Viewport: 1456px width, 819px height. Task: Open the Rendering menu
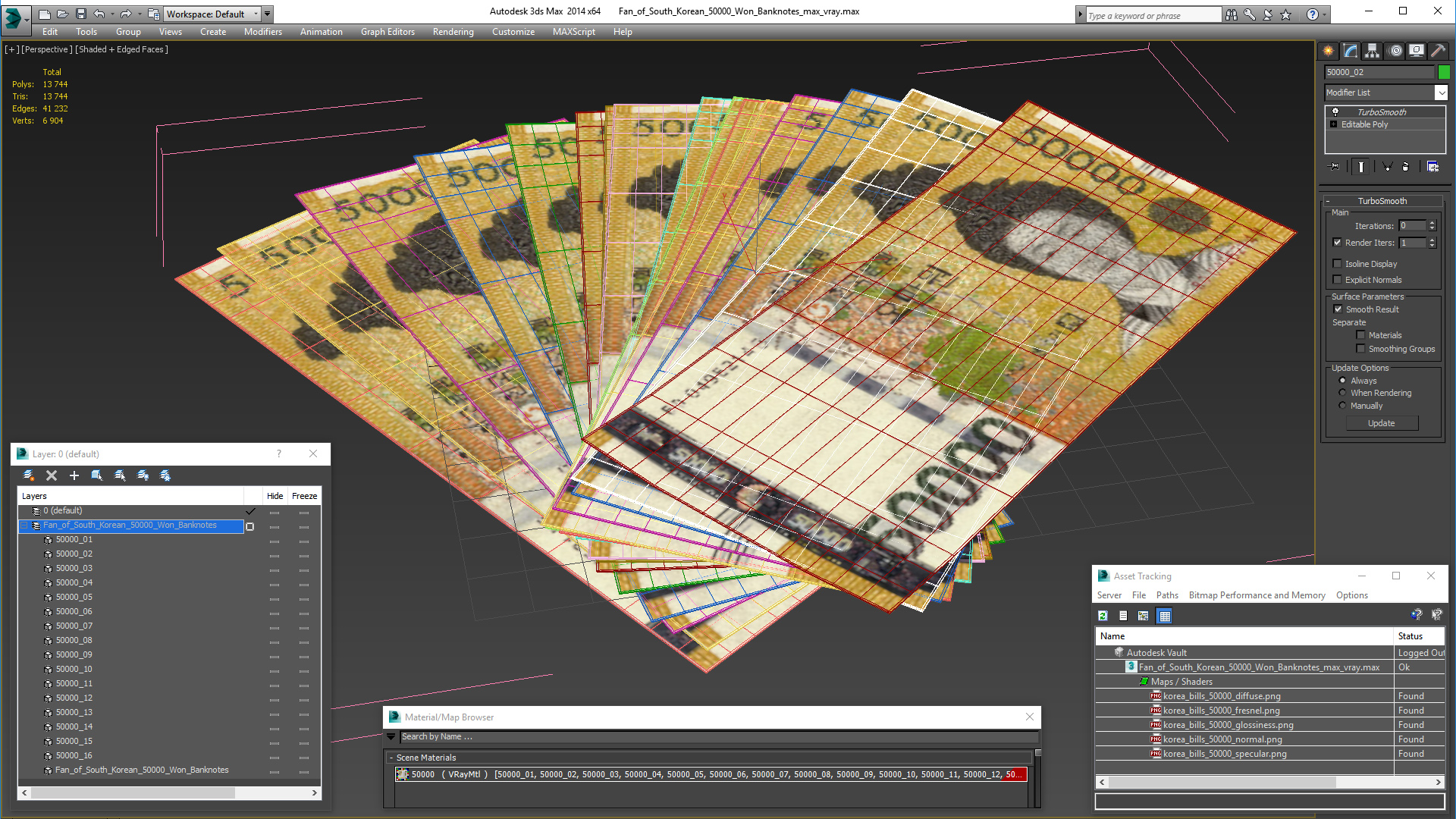coord(453,32)
